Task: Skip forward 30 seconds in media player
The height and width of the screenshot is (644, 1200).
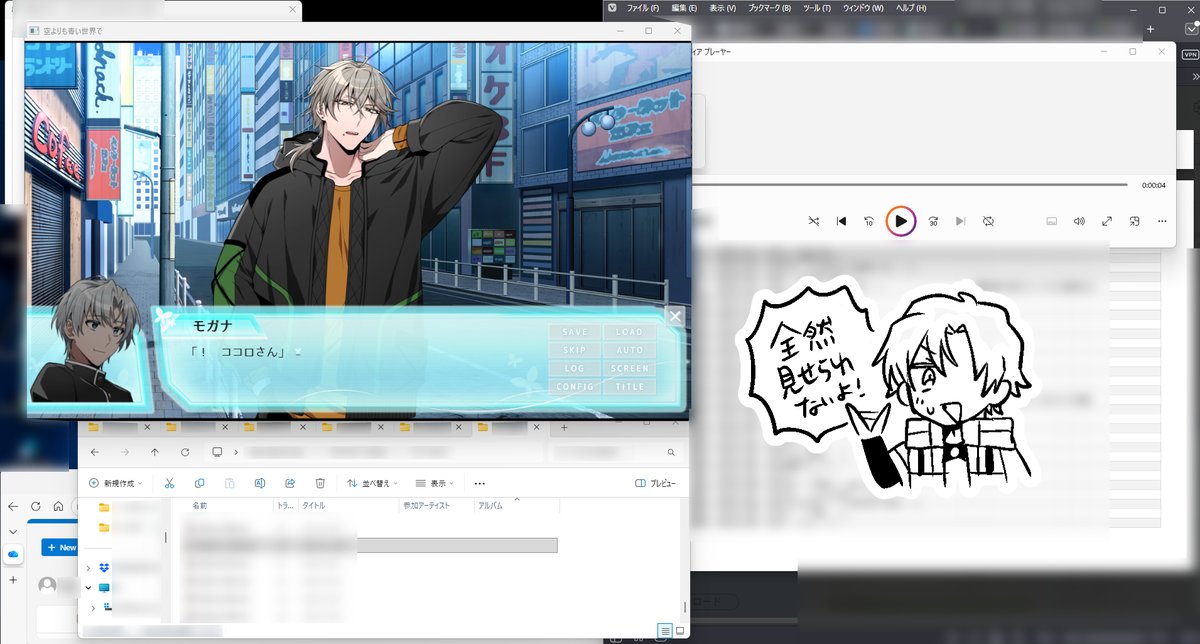Action: [x=933, y=221]
